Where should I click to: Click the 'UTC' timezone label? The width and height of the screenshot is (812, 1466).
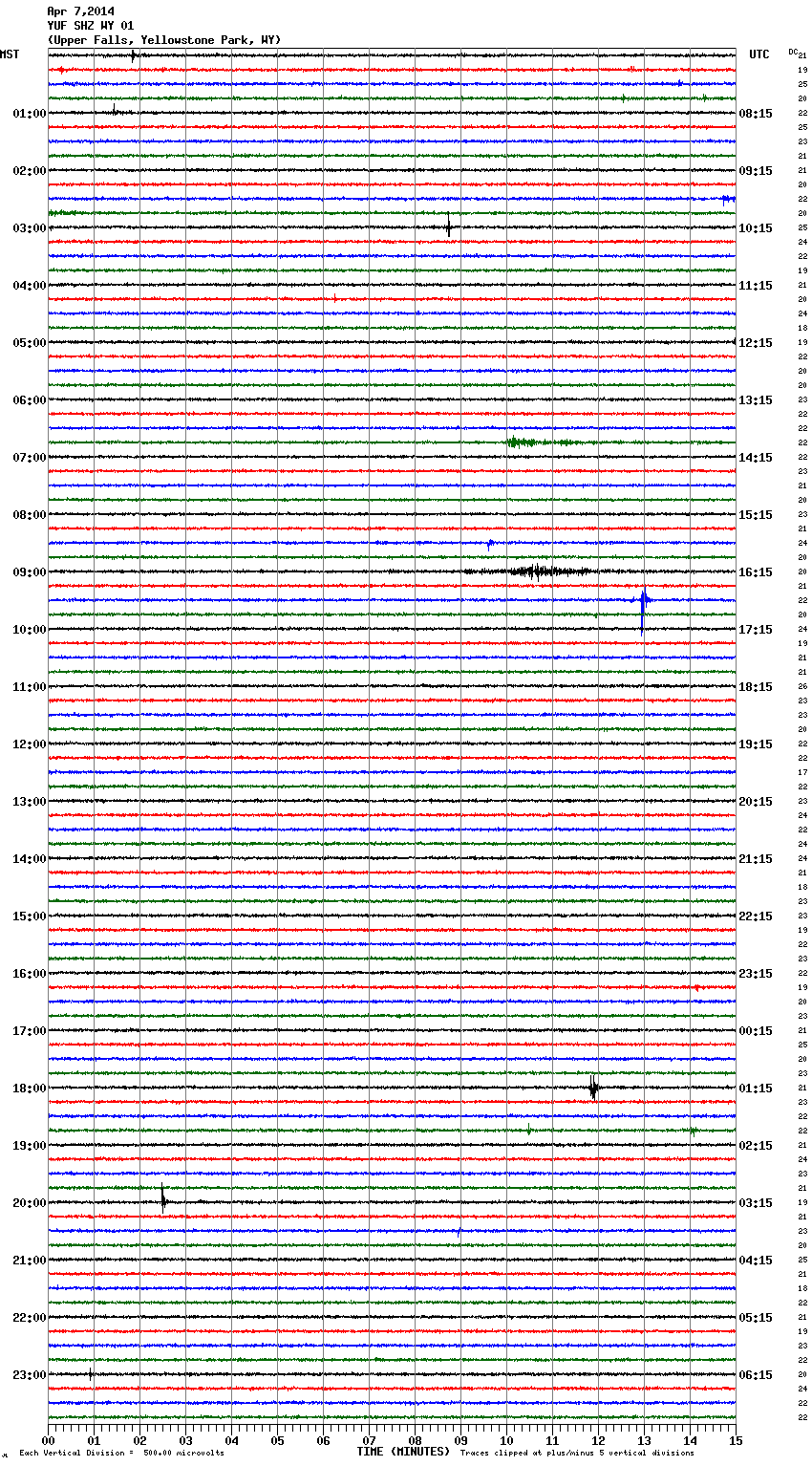[759, 54]
